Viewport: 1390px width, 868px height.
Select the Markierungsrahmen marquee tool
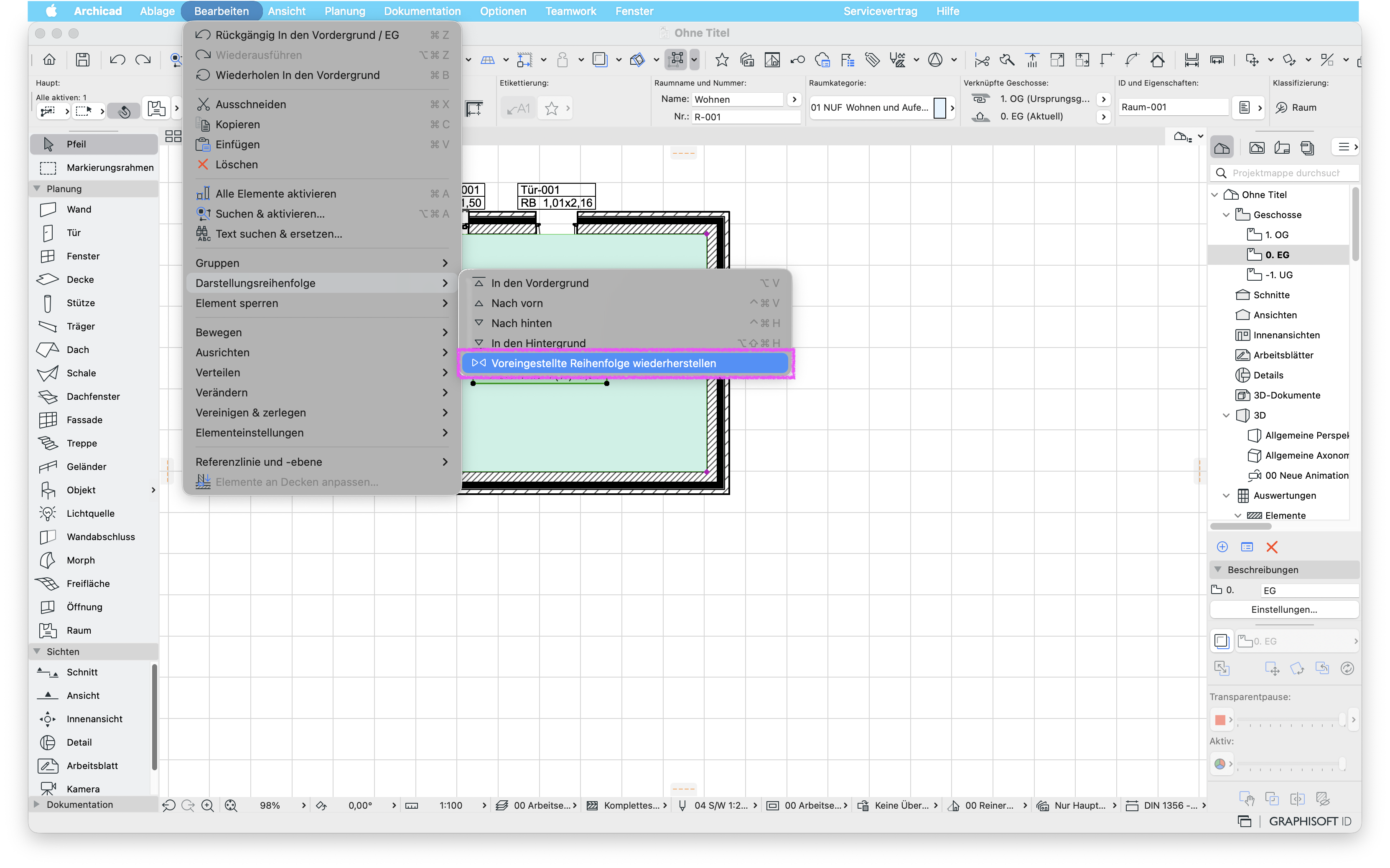click(94, 168)
